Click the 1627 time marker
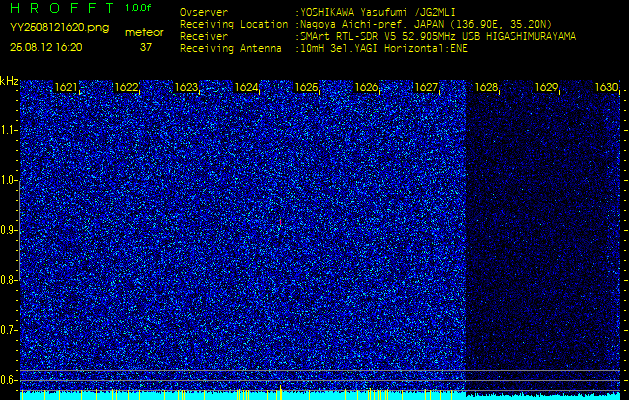The width and height of the screenshot is (629, 400). pyautogui.click(x=426, y=87)
